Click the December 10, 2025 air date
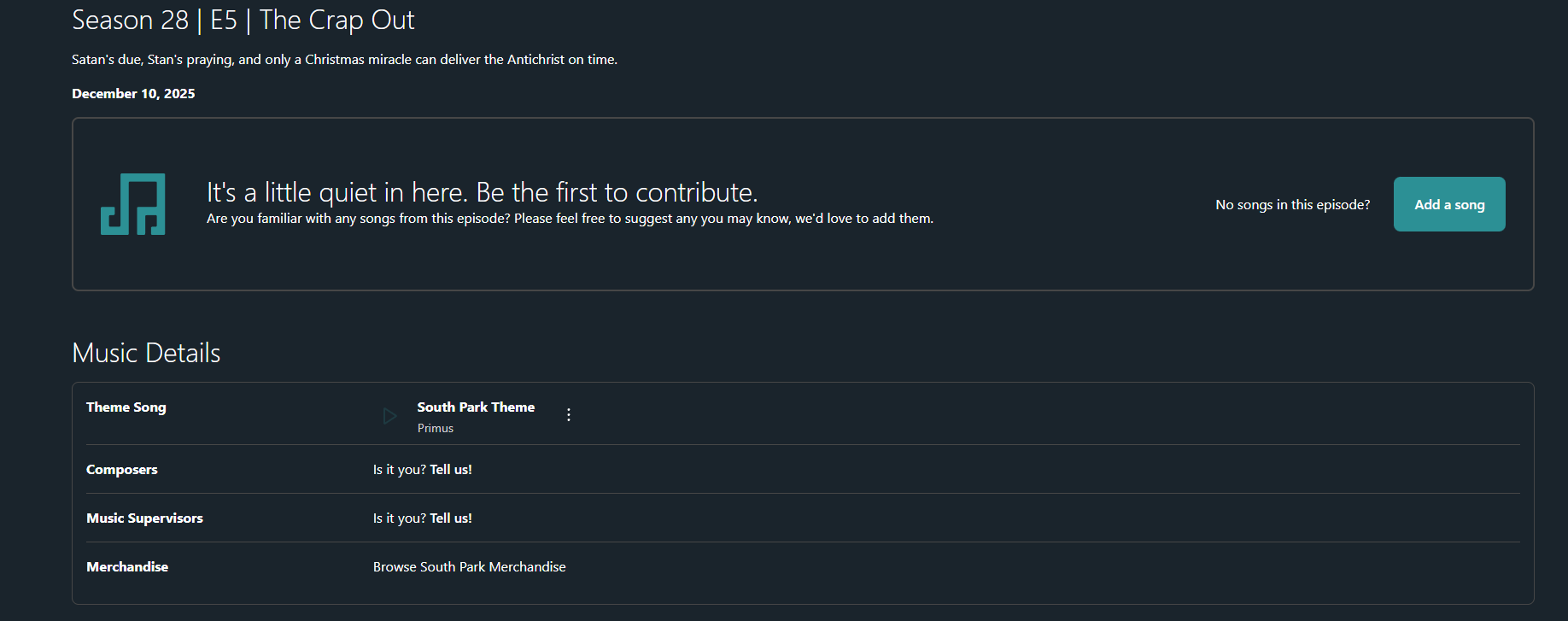Image resolution: width=1568 pixels, height=621 pixels. pyautogui.click(x=133, y=94)
